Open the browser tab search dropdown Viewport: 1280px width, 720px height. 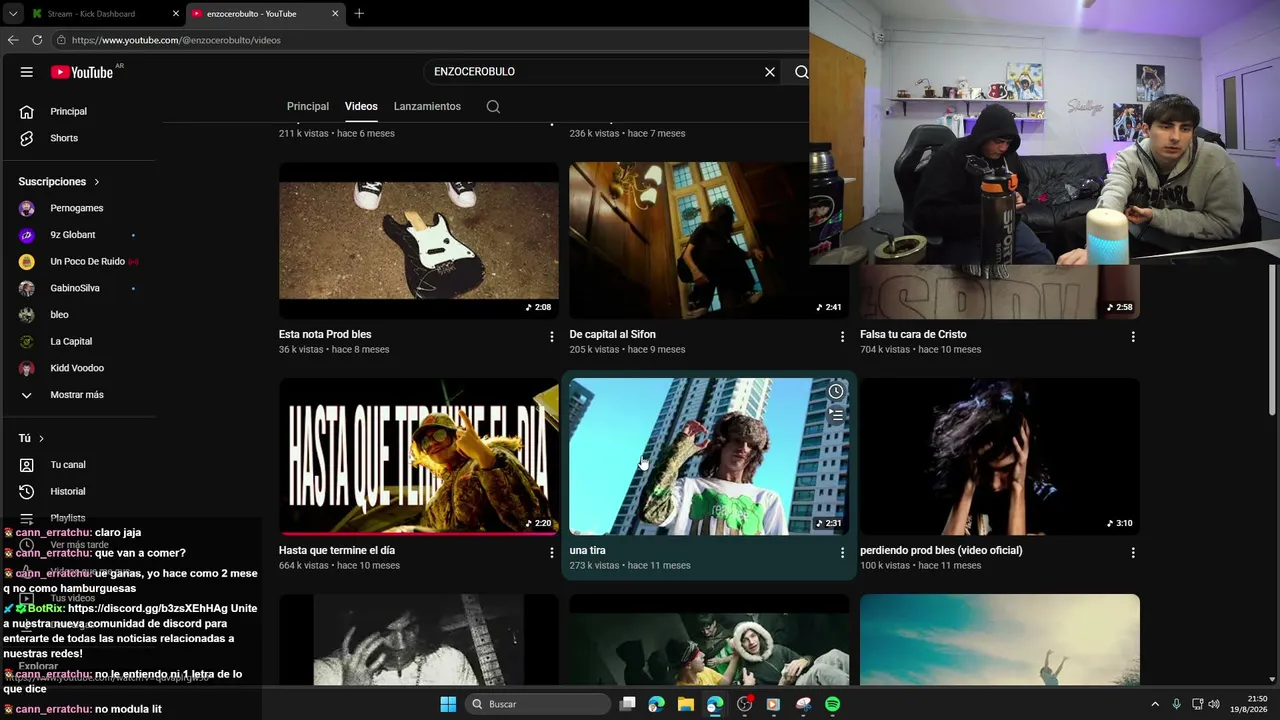(x=13, y=14)
